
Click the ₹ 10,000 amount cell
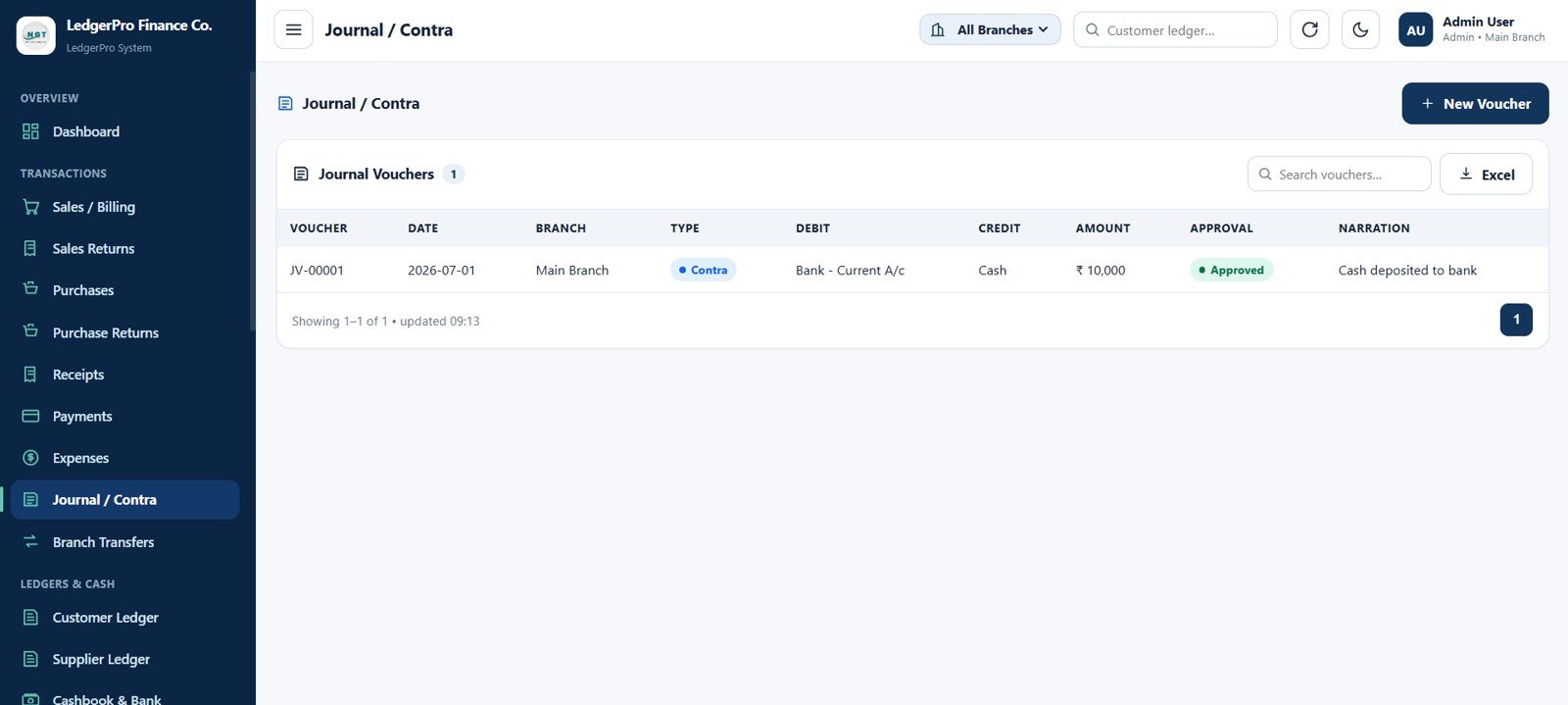click(1101, 271)
